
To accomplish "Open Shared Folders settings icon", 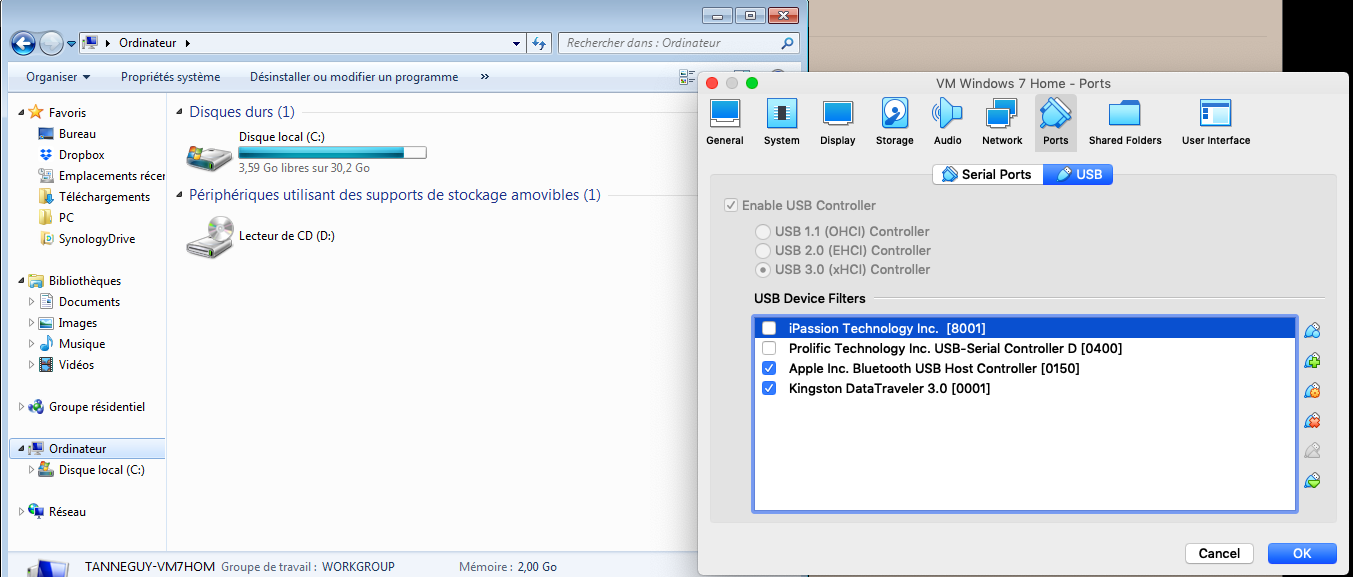I will tap(1125, 123).
